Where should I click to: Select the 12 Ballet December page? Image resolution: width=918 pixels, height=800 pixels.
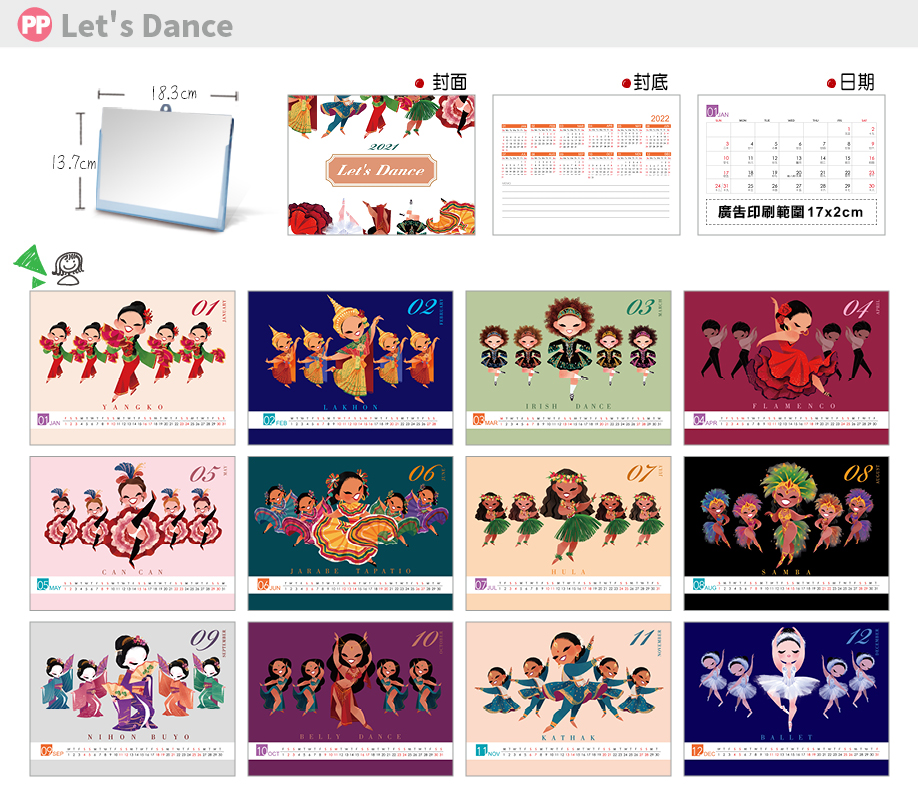point(786,699)
